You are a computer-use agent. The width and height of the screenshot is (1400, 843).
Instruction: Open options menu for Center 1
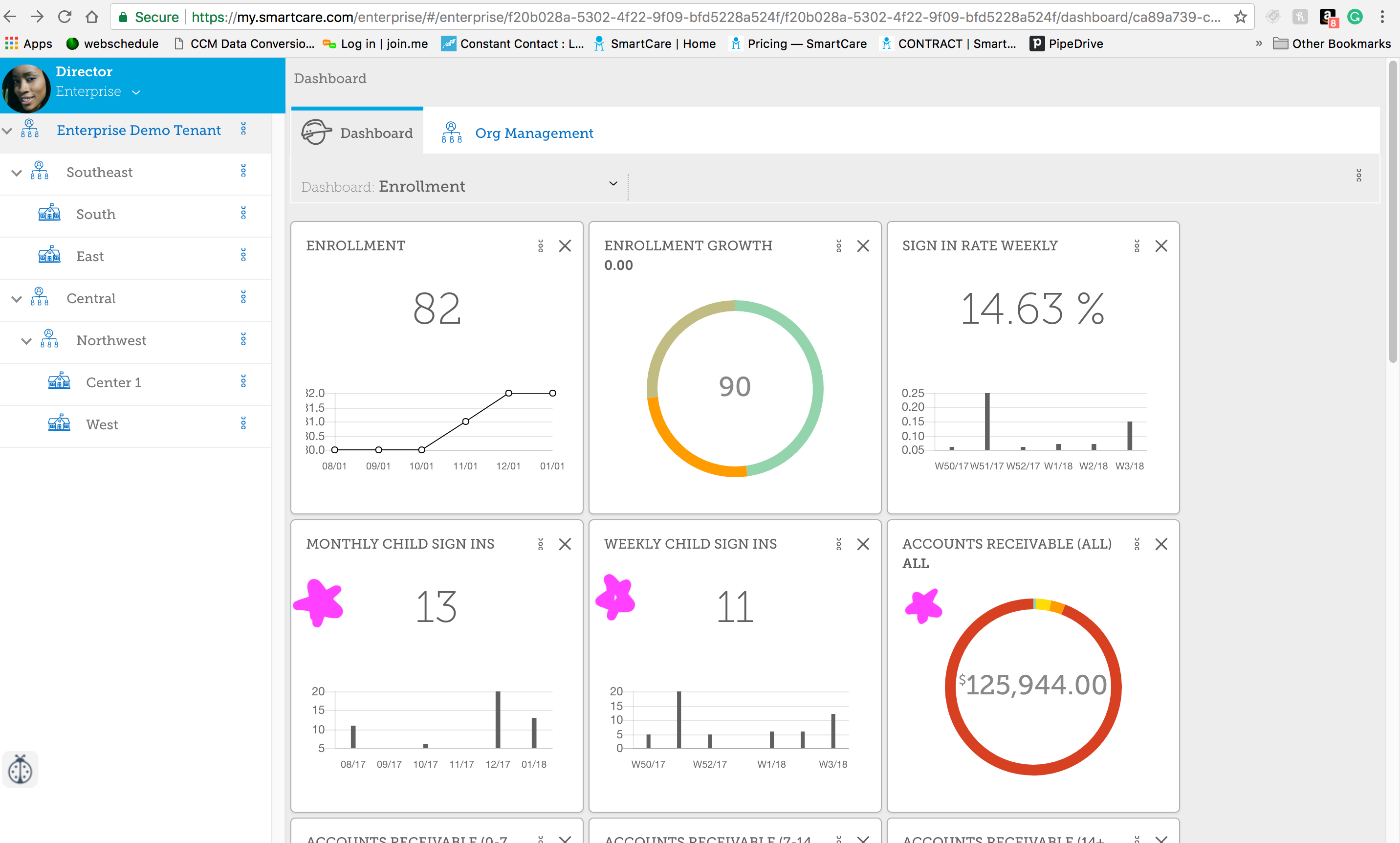click(243, 381)
